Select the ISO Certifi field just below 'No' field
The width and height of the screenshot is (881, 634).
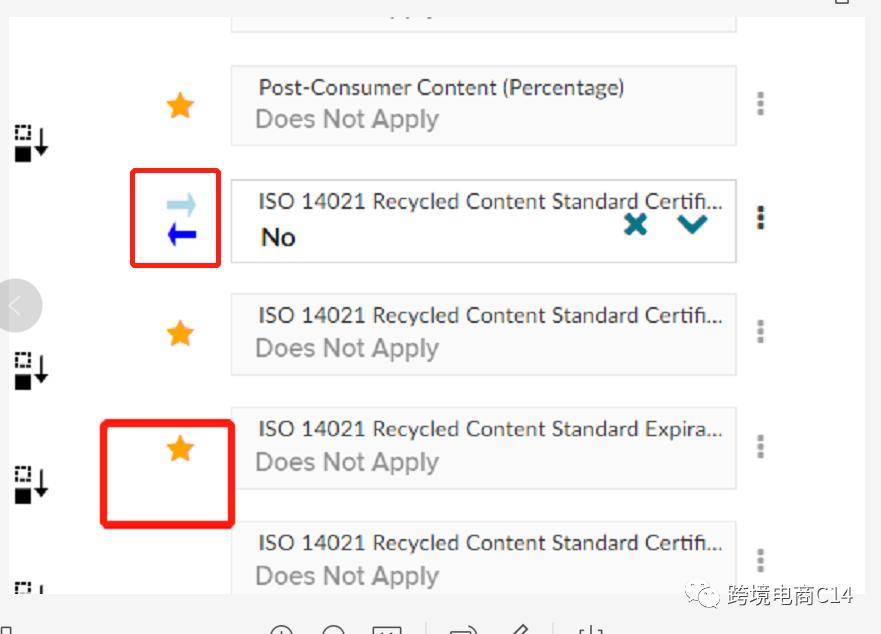coord(483,333)
